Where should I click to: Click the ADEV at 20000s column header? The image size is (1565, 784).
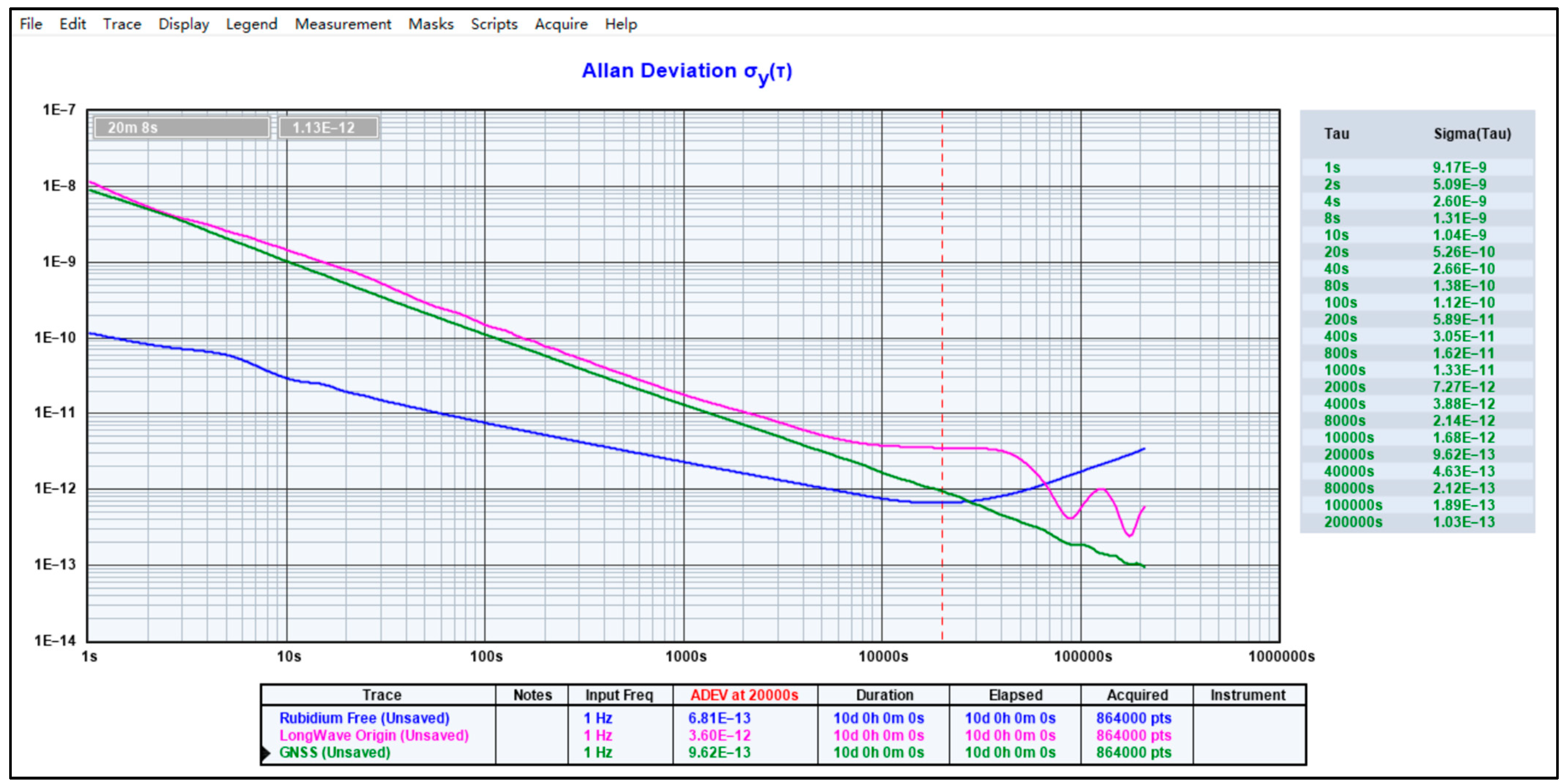744,695
